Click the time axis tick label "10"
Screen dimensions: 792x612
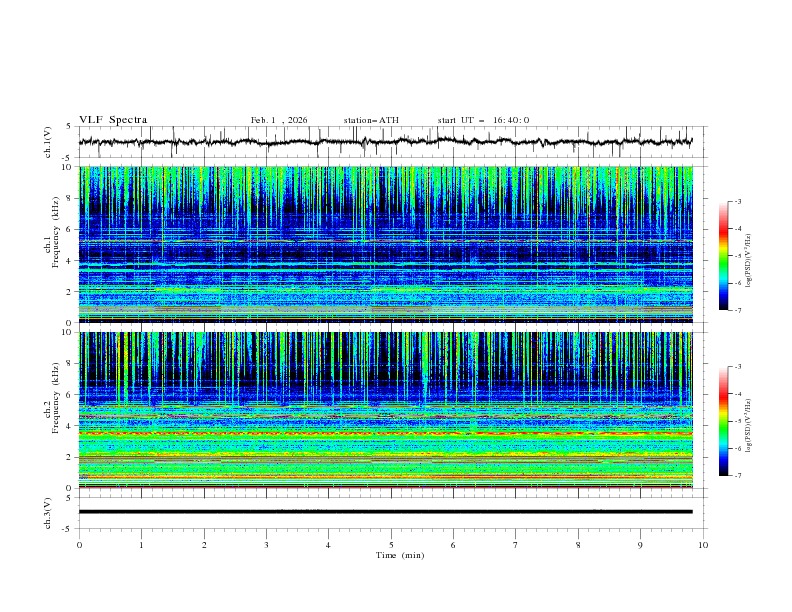coord(703,545)
